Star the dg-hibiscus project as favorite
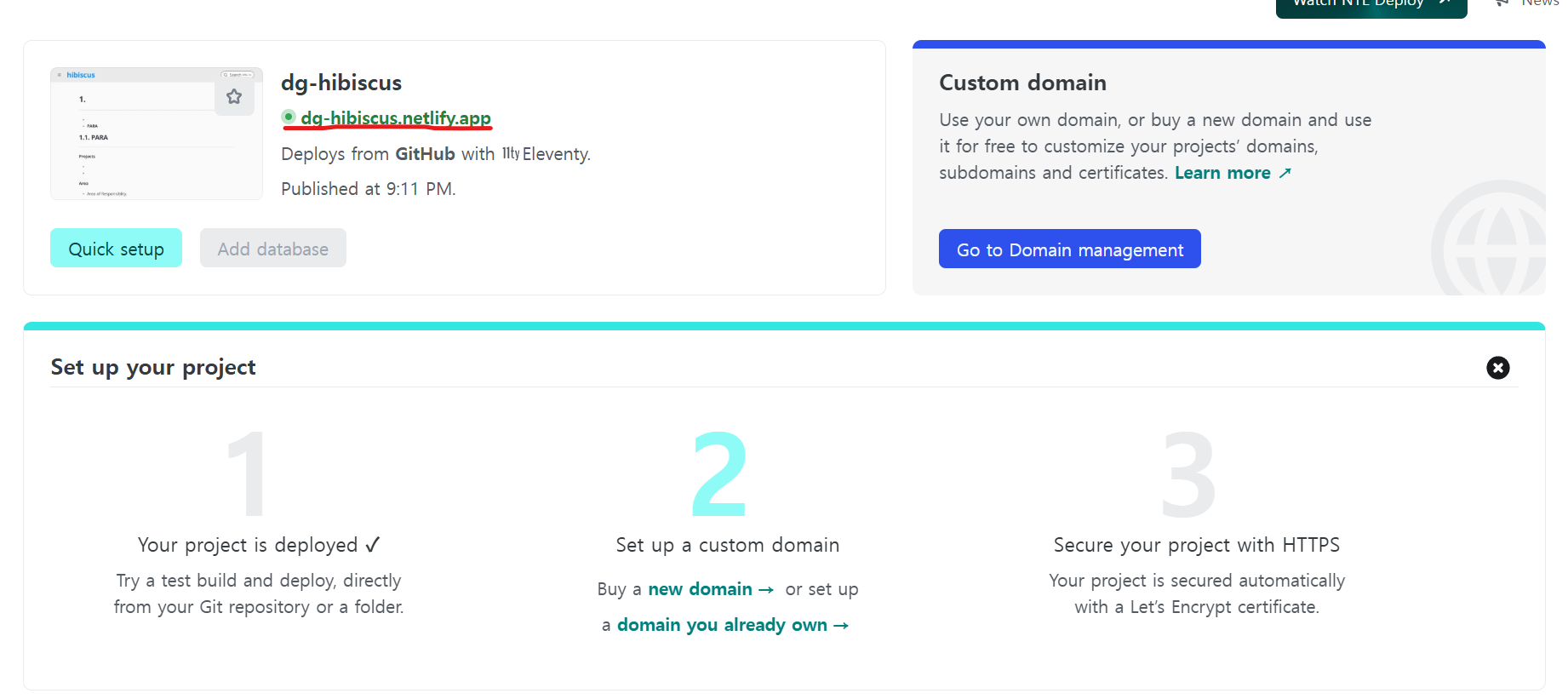The image size is (1568, 699). [234, 97]
